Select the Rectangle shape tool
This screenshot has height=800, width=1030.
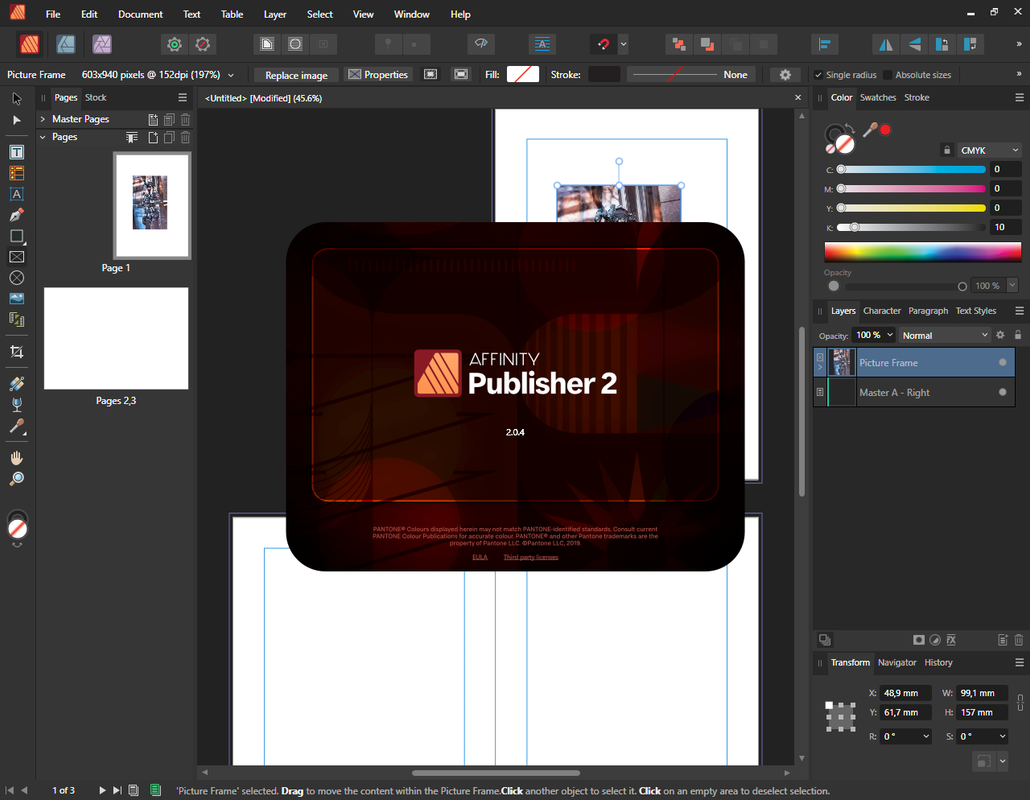click(x=16, y=236)
